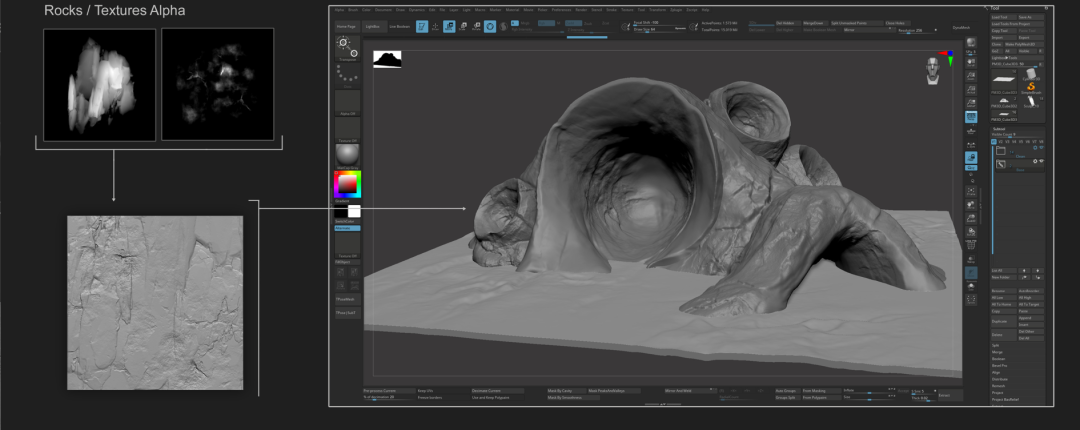Click the sculptris sphere icon in the shelf
This screenshot has width=1080, height=430.
coord(503,26)
